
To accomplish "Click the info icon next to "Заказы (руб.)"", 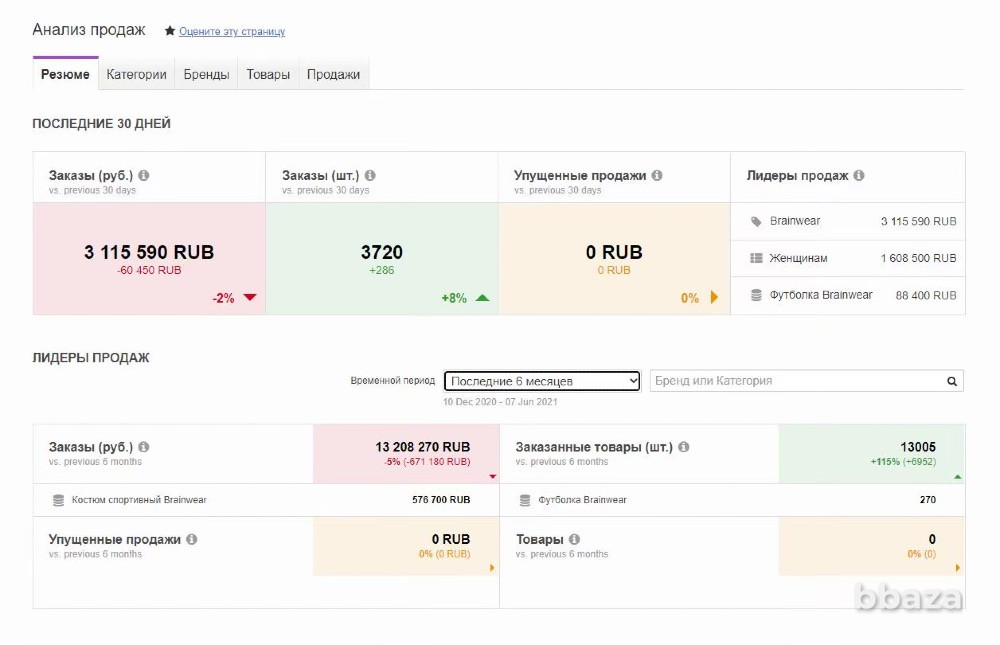I will pos(143,175).
